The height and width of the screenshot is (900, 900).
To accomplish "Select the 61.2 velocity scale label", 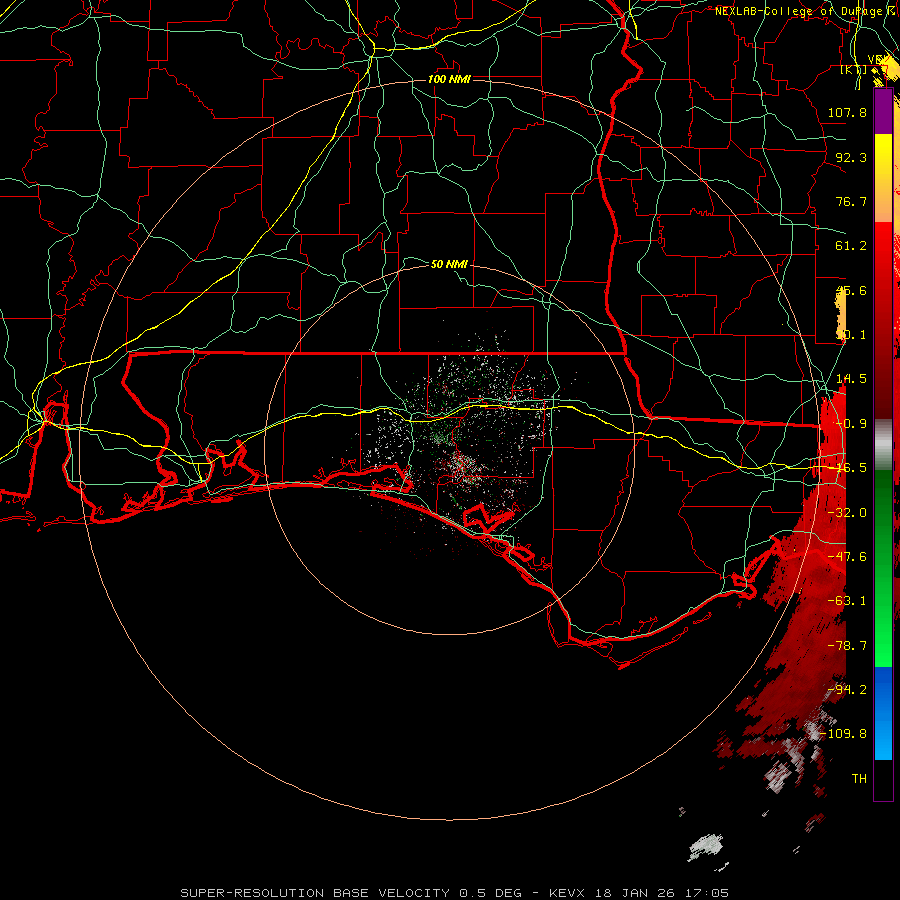I will click(x=851, y=246).
